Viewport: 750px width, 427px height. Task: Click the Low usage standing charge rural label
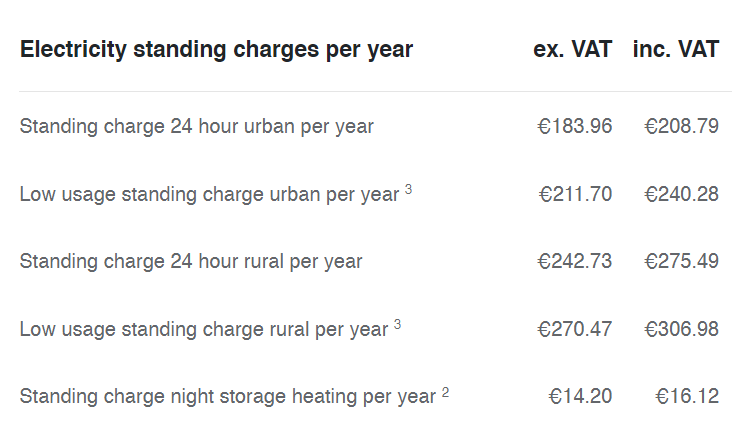coord(204,329)
